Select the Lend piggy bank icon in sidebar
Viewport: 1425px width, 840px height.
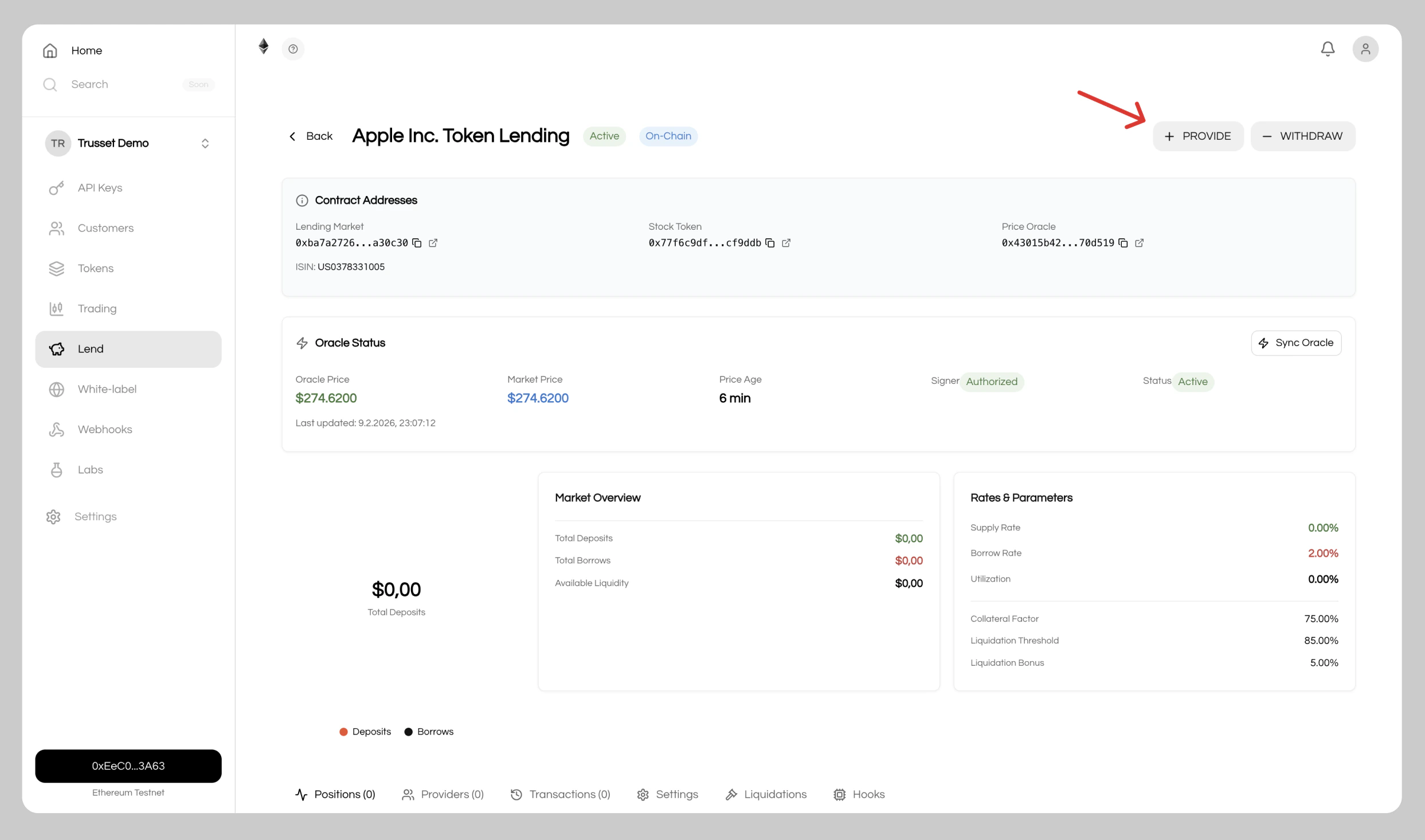click(56, 349)
